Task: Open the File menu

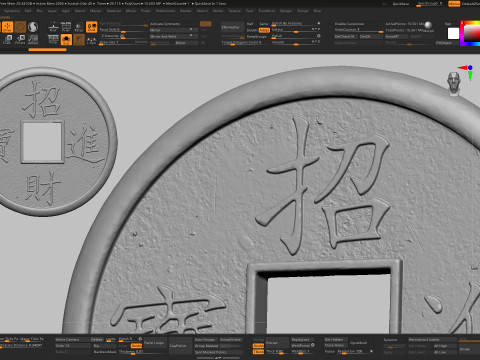Action: tap(40, 11)
